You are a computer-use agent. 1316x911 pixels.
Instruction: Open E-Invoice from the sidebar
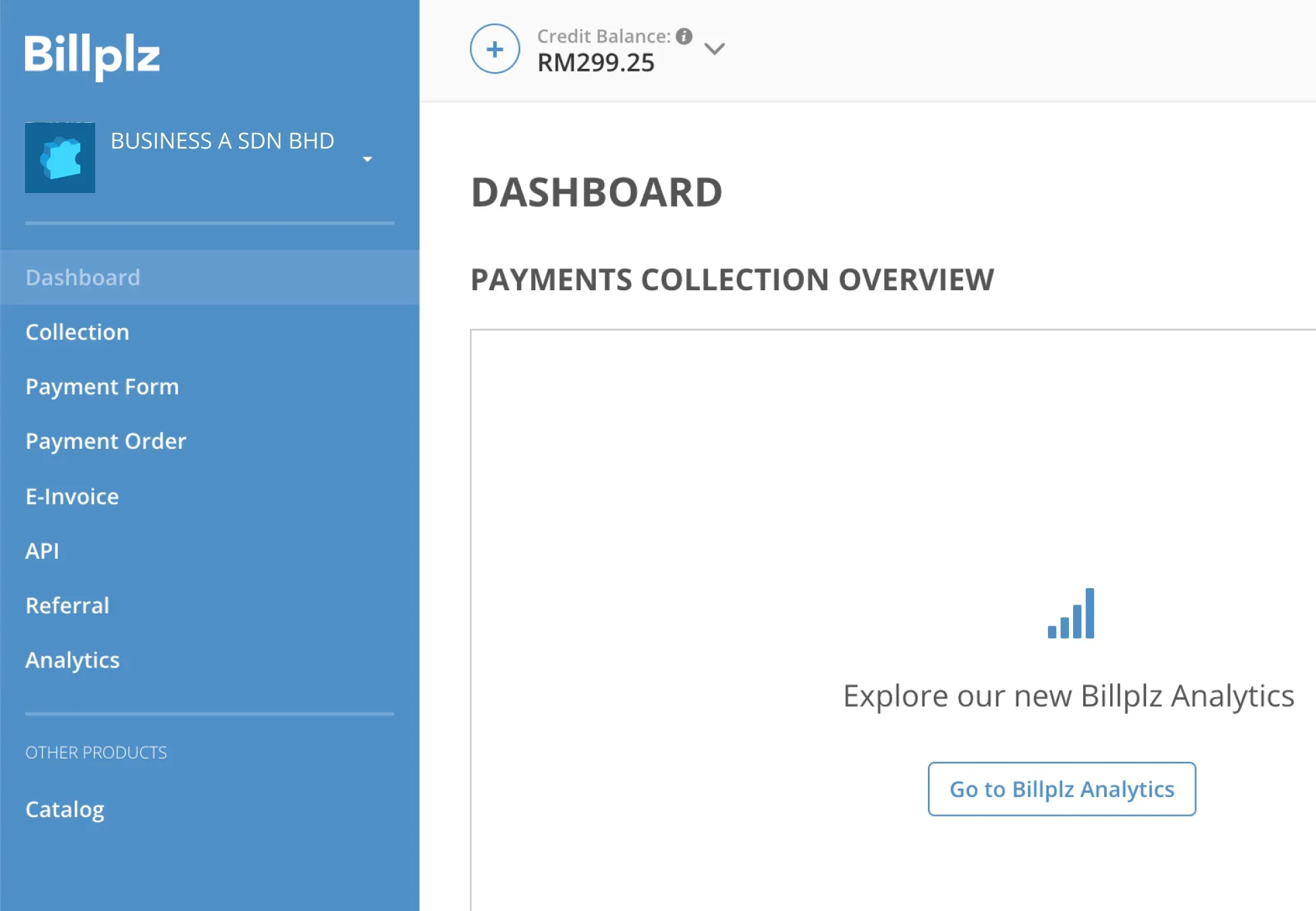(x=209, y=497)
